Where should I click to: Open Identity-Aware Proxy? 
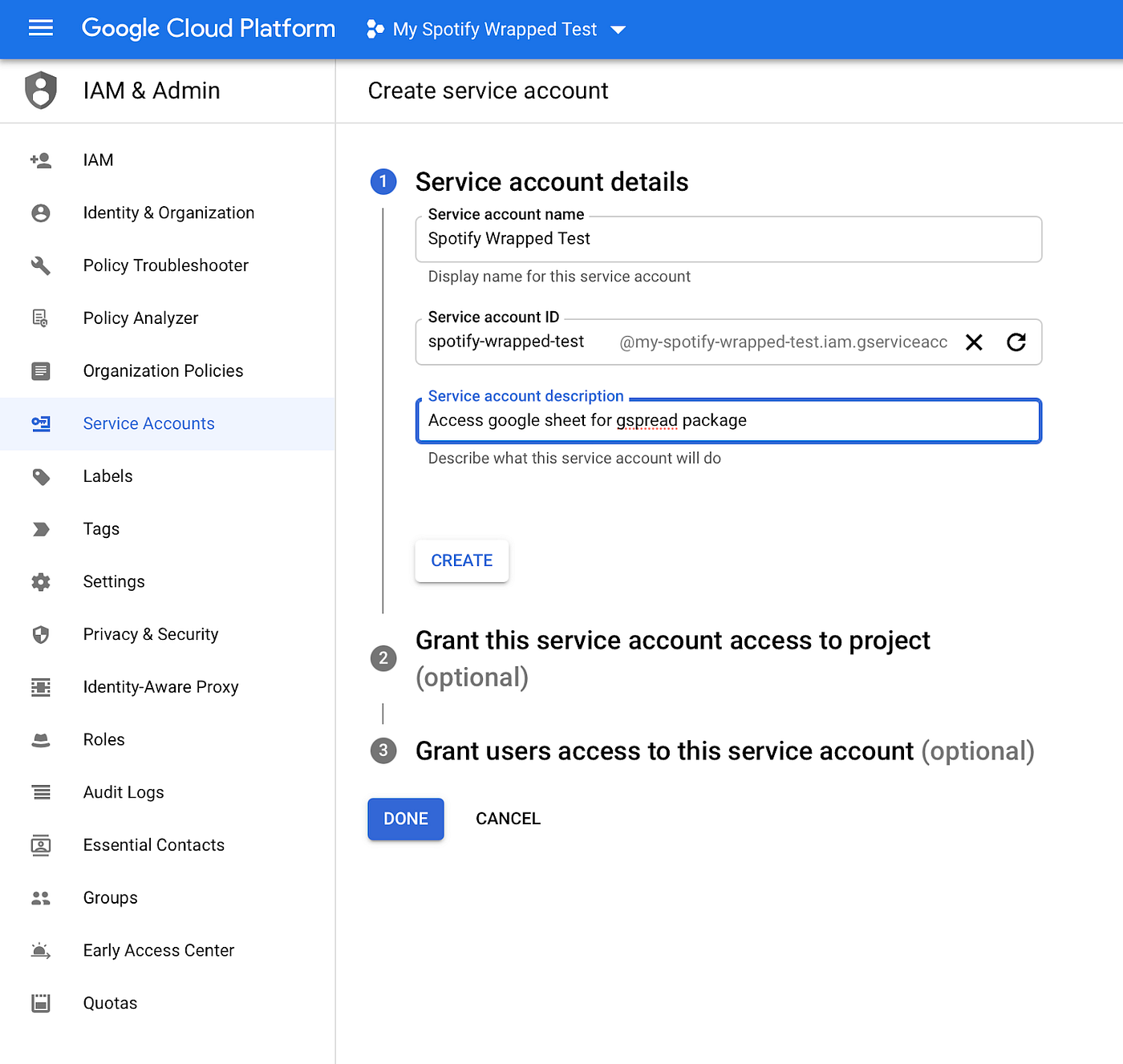pyautogui.click(x=167, y=687)
